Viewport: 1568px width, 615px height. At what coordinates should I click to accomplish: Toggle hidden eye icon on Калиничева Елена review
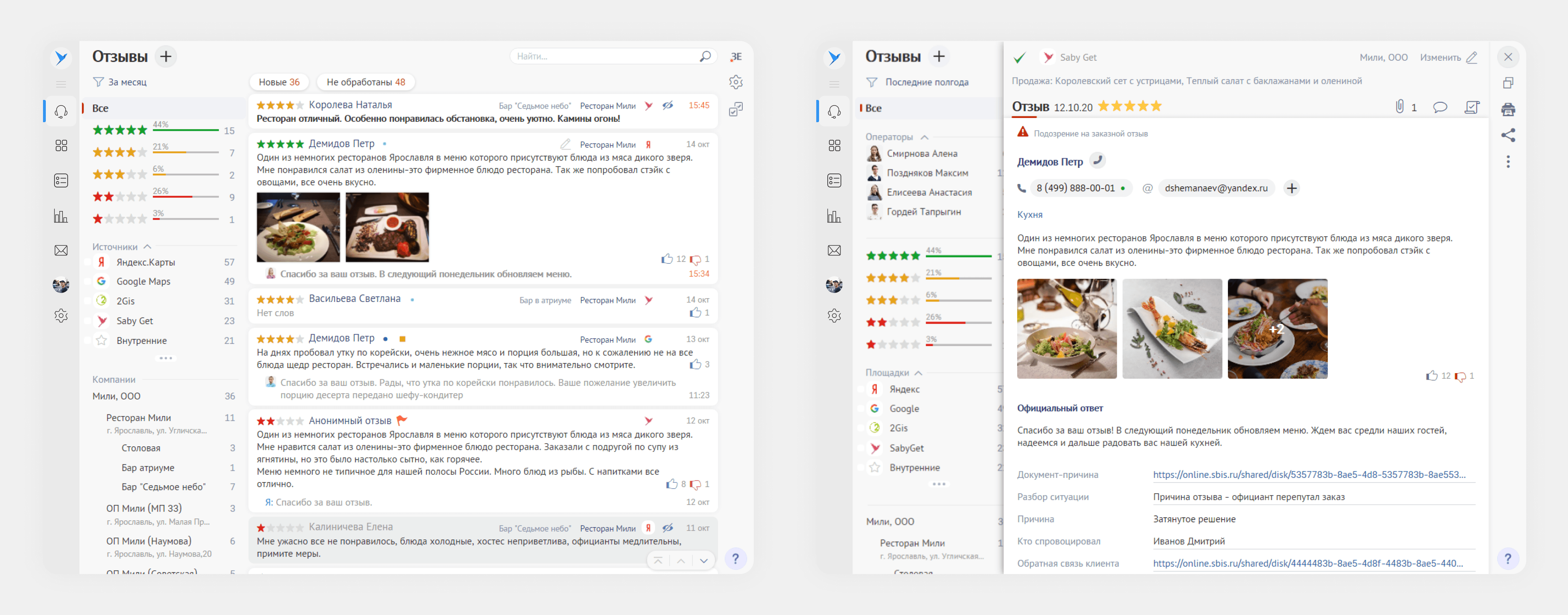(x=668, y=528)
